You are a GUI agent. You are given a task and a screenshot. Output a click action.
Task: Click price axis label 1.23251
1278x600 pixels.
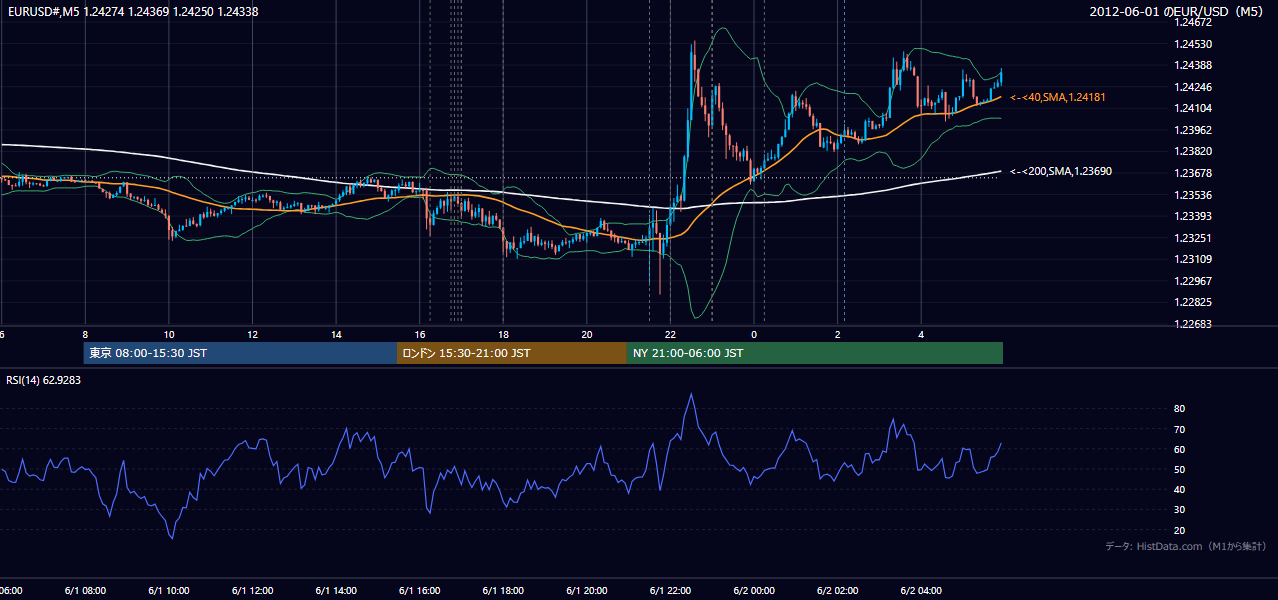pyautogui.click(x=1192, y=238)
